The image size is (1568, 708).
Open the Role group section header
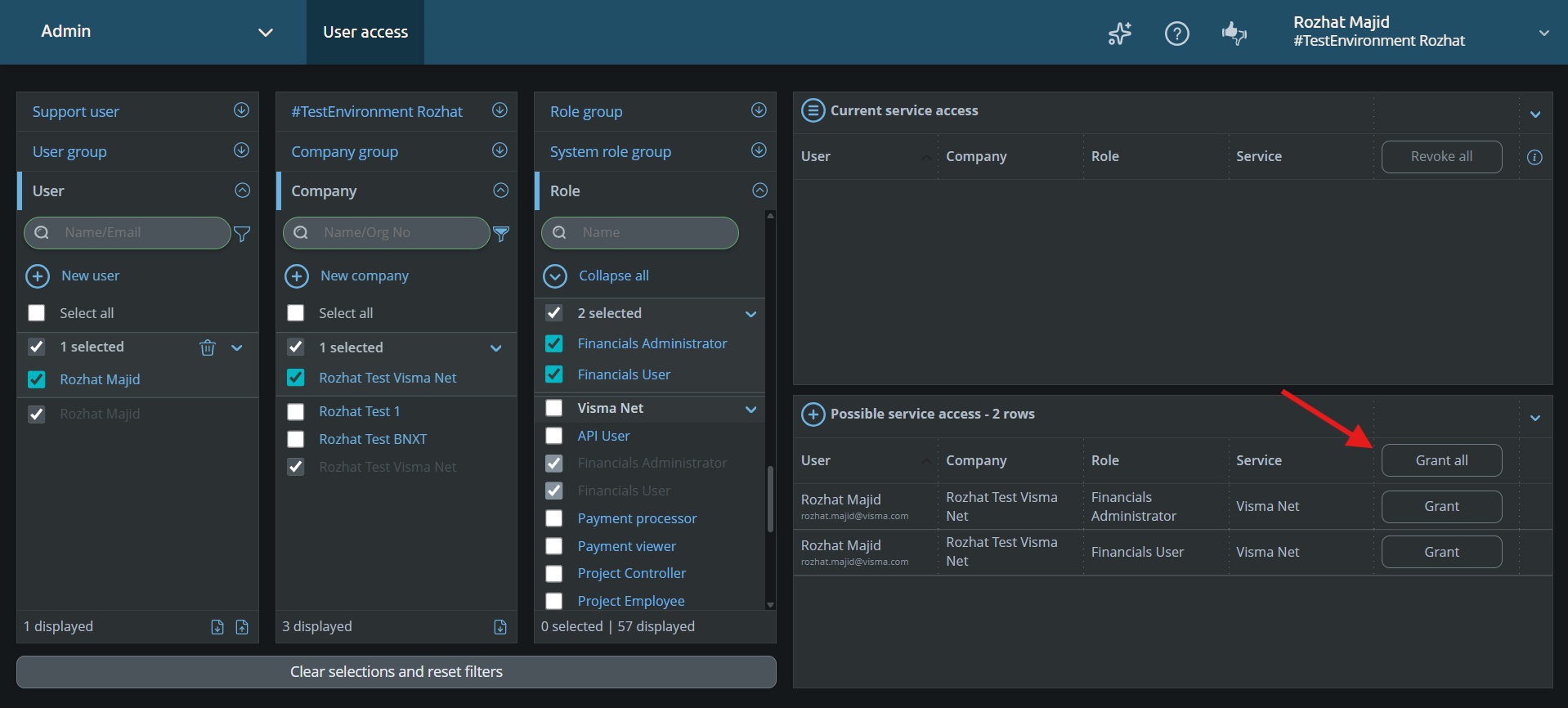656,111
